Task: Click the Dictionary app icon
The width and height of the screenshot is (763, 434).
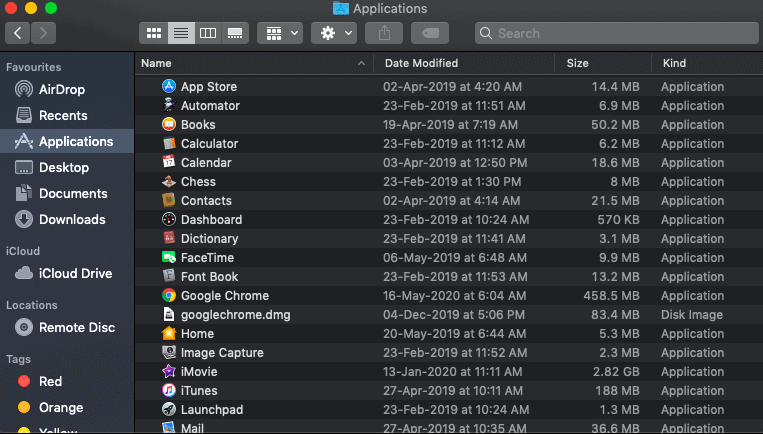Action: click(168, 238)
